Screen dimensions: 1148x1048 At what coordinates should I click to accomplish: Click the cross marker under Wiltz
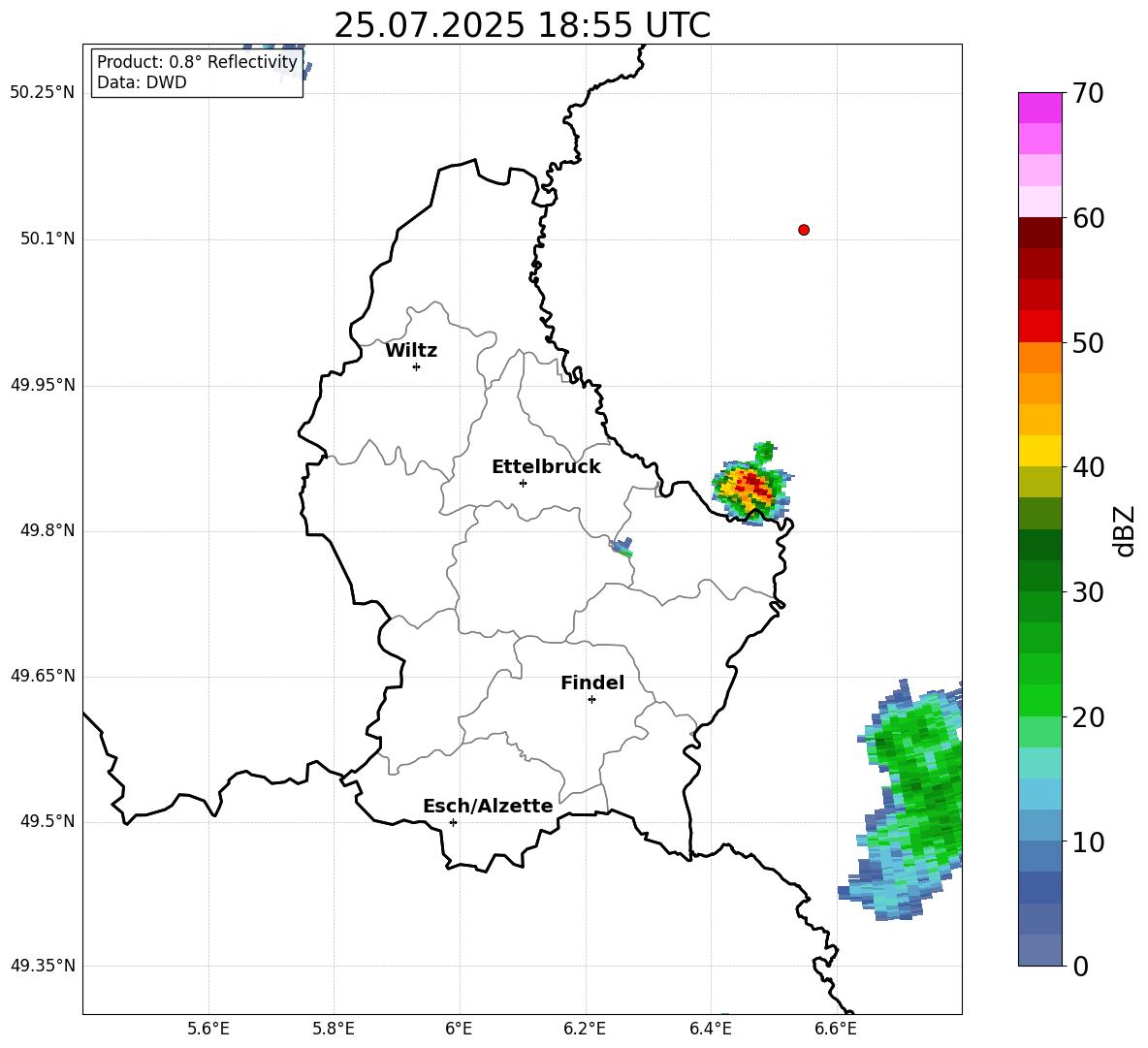pos(416,366)
